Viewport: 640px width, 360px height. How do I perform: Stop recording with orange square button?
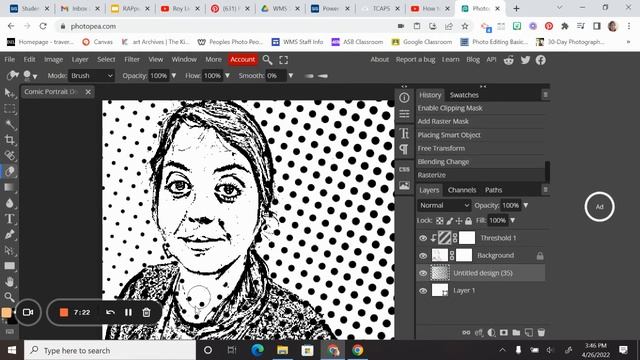[64, 312]
